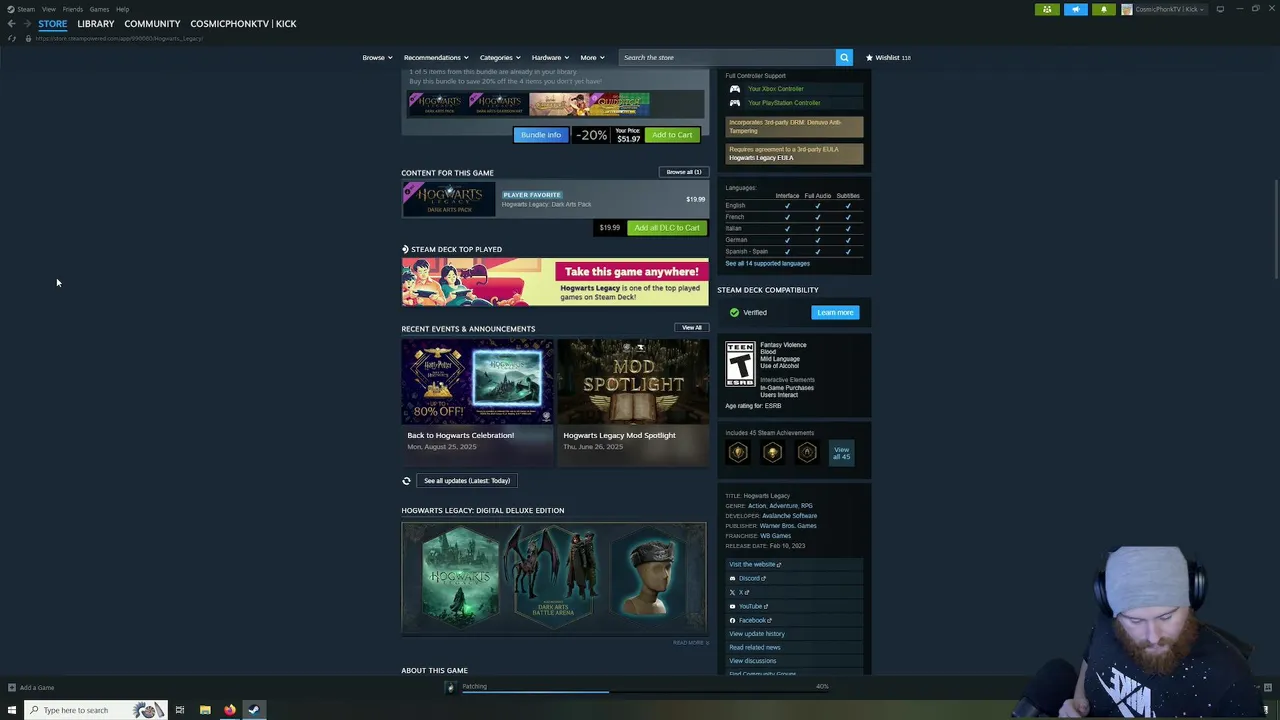Open the Windows Start menu
The width and height of the screenshot is (1280, 720).
click(x=11, y=710)
